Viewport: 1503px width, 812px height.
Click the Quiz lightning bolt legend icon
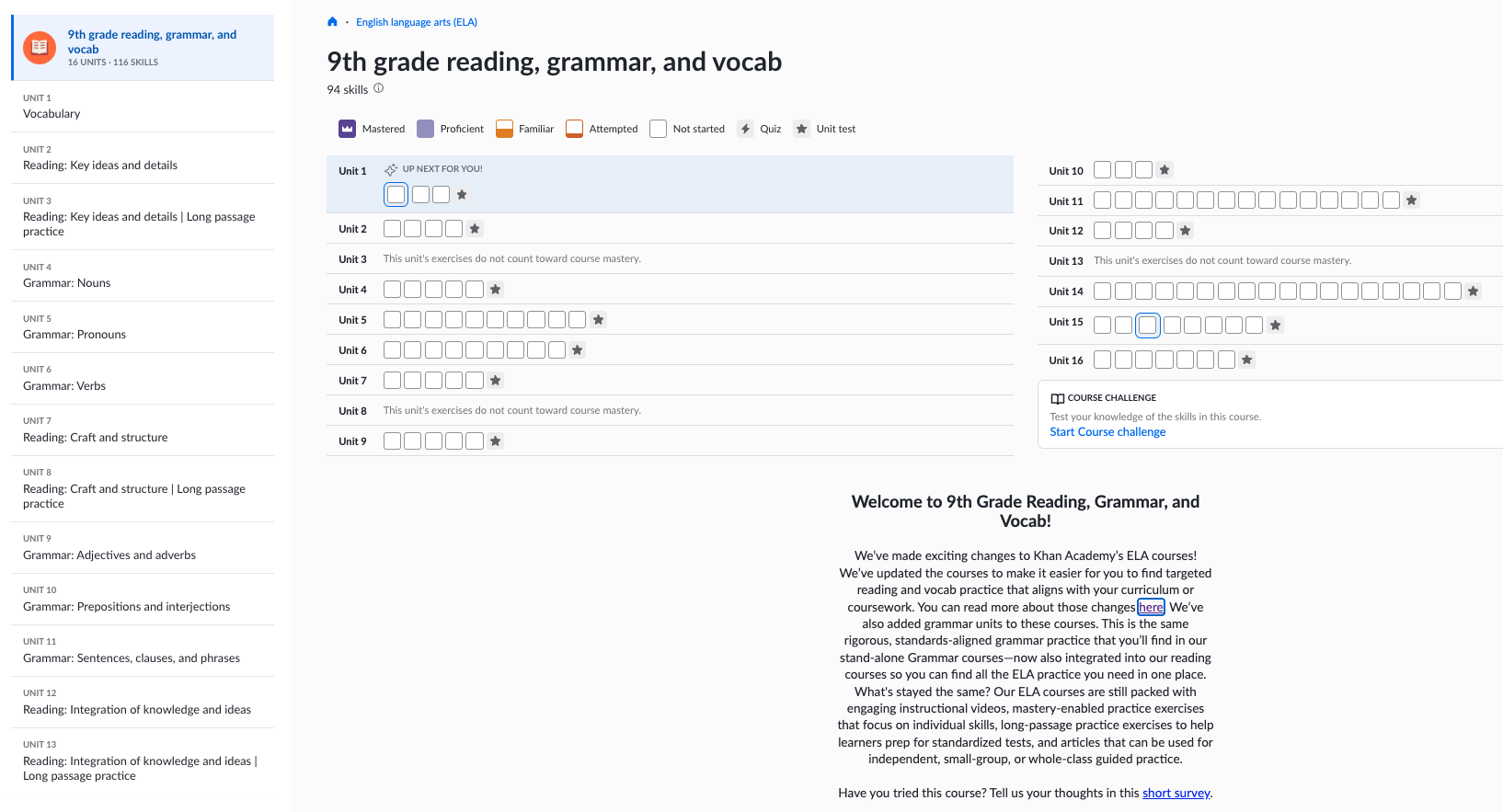pos(746,129)
